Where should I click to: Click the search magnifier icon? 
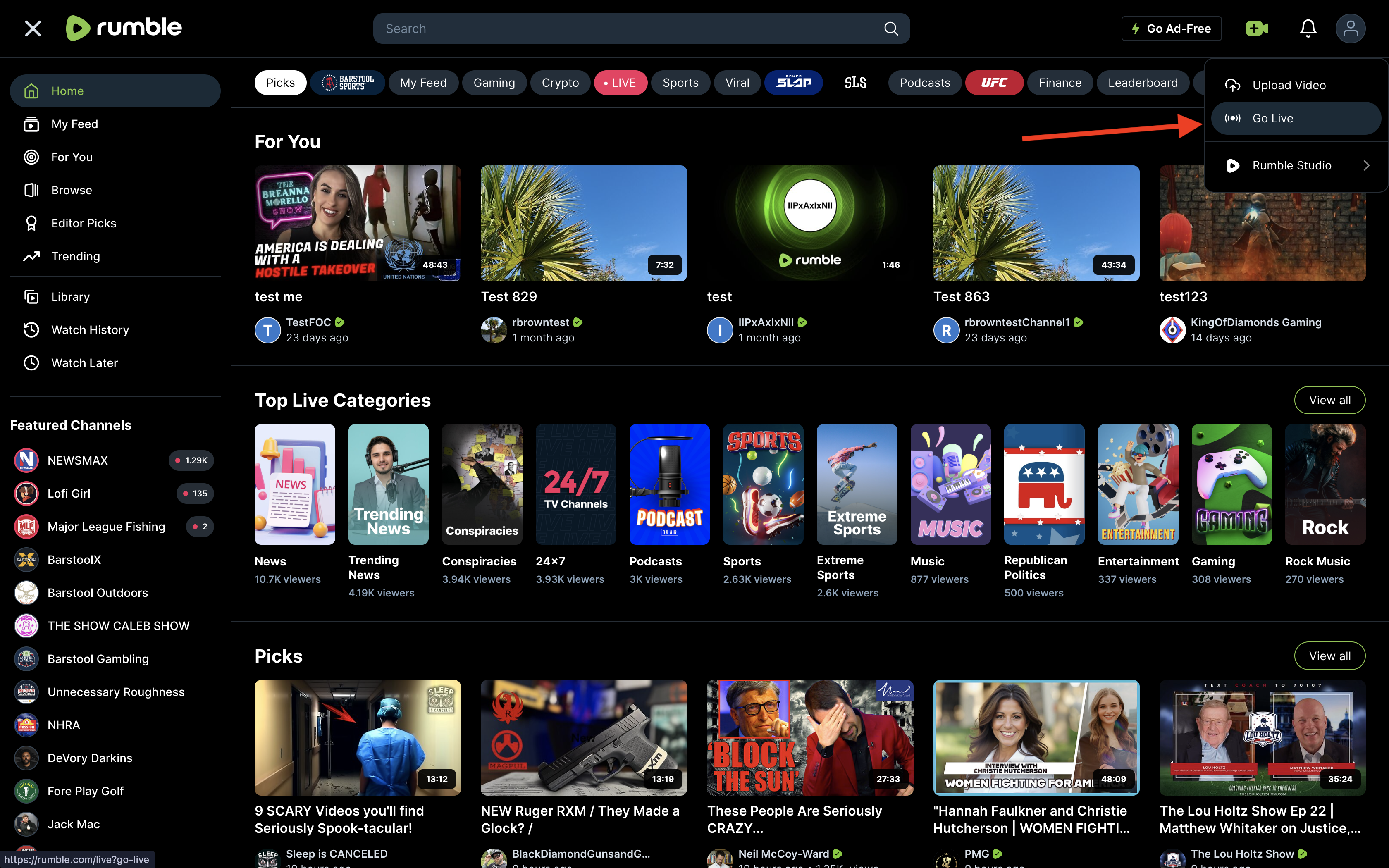click(891, 29)
